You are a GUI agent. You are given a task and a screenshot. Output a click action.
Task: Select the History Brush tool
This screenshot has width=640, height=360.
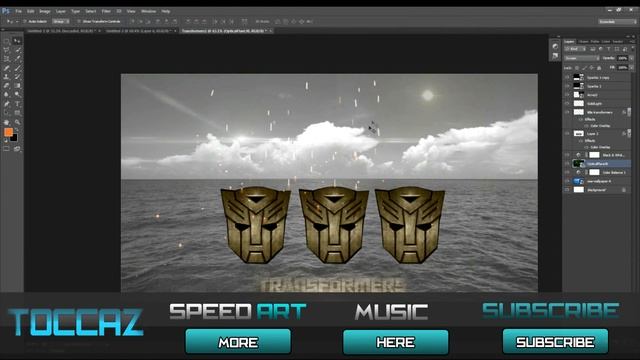[17, 77]
